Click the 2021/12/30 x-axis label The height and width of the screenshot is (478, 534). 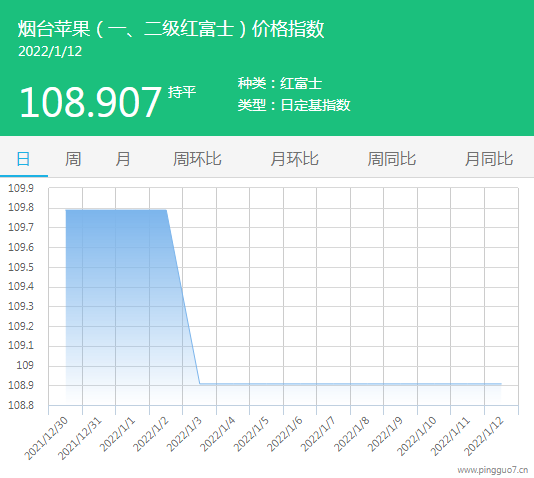coord(46,438)
